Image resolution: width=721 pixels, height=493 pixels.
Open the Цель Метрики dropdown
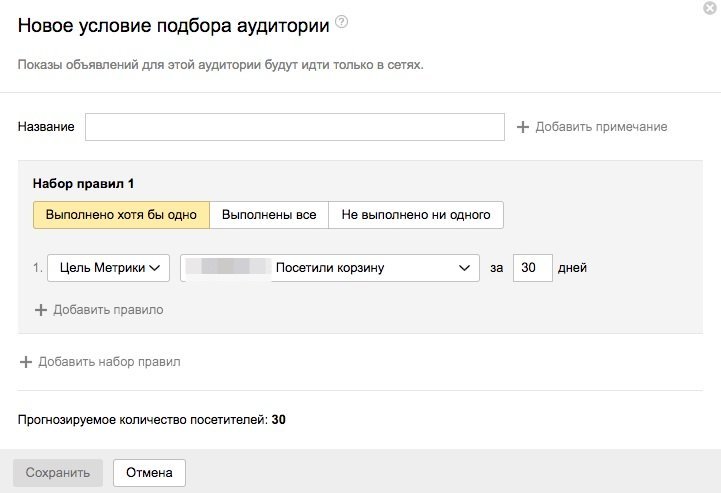pyautogui.click(x=109, y=268)
